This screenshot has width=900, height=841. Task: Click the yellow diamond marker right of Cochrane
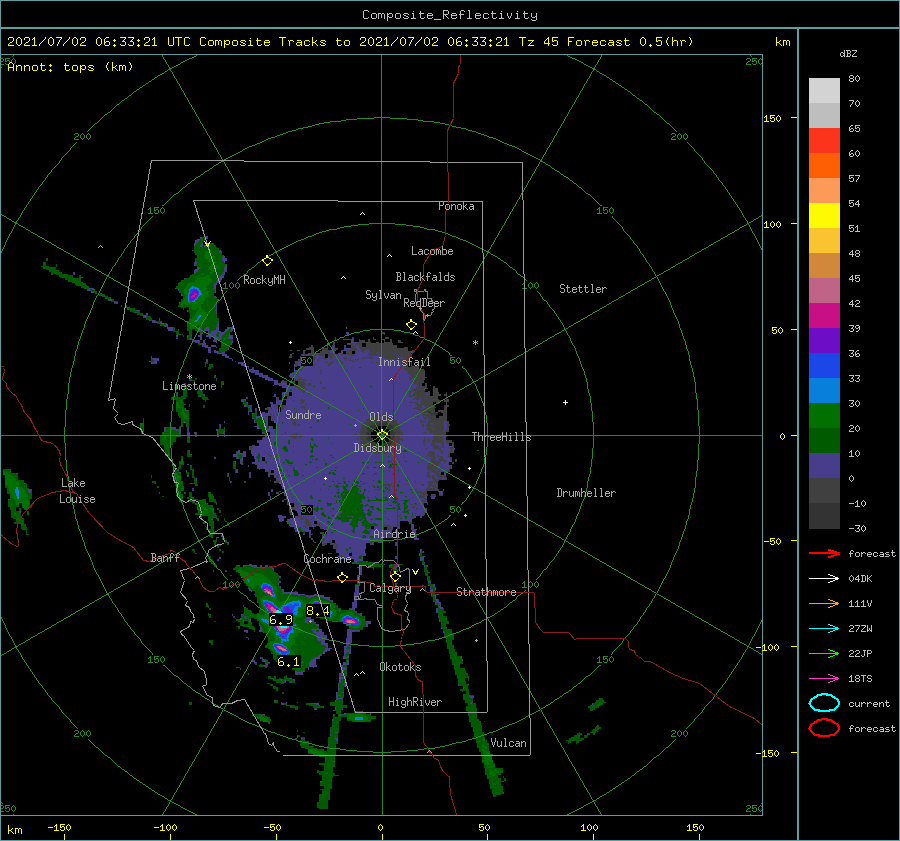[x=343, y=577]
